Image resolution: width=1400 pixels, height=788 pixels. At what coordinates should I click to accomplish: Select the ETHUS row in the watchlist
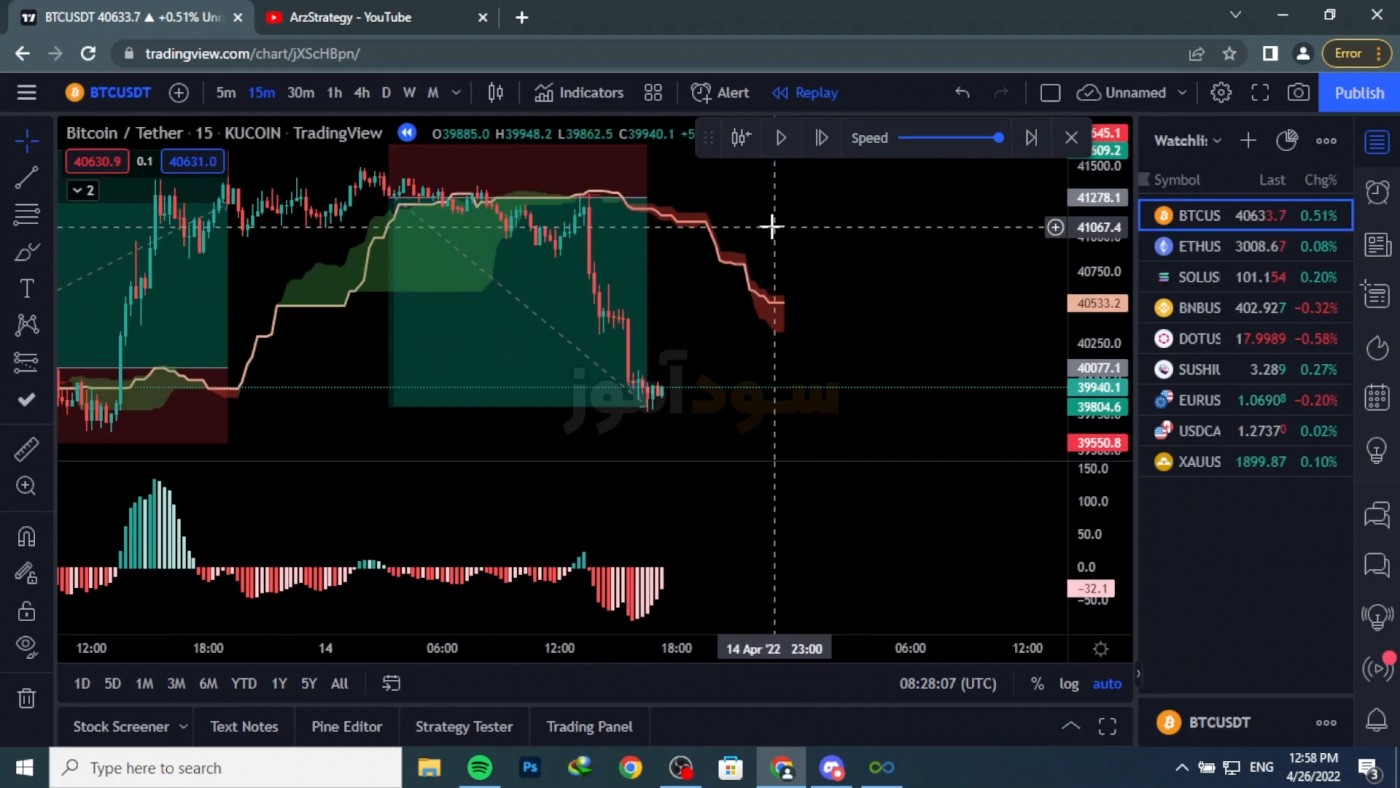point(1246,246)
